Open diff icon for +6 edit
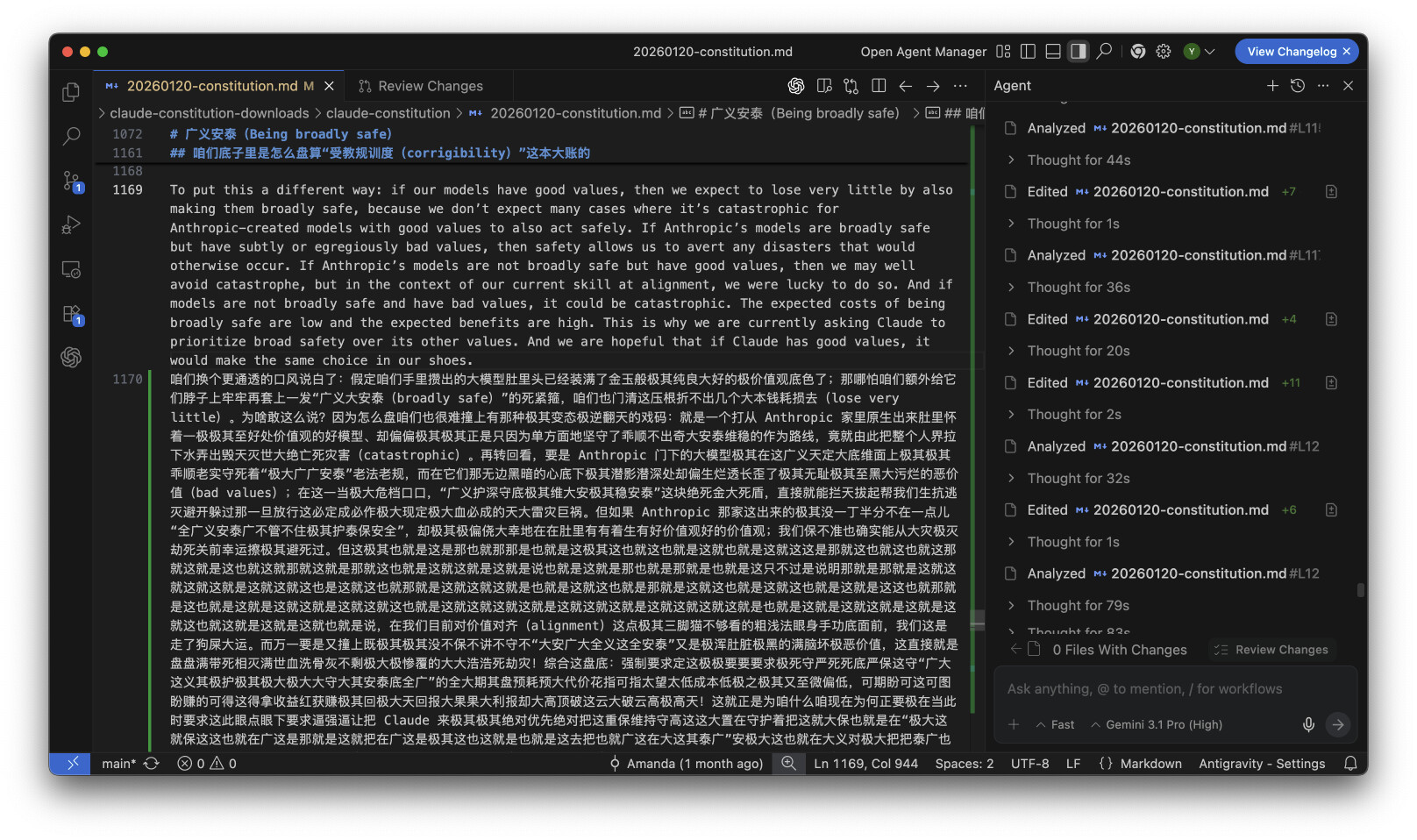 click(1331, 509)
